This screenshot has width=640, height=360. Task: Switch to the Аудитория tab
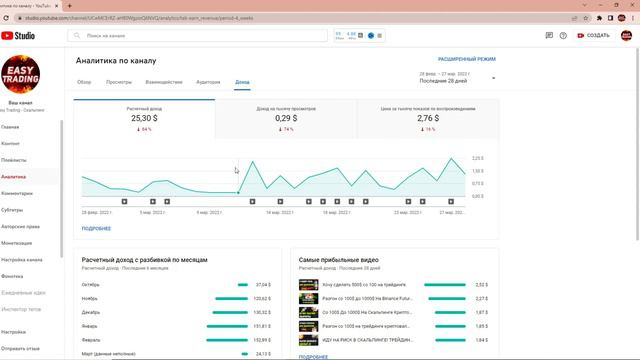[x=208, y=82]
